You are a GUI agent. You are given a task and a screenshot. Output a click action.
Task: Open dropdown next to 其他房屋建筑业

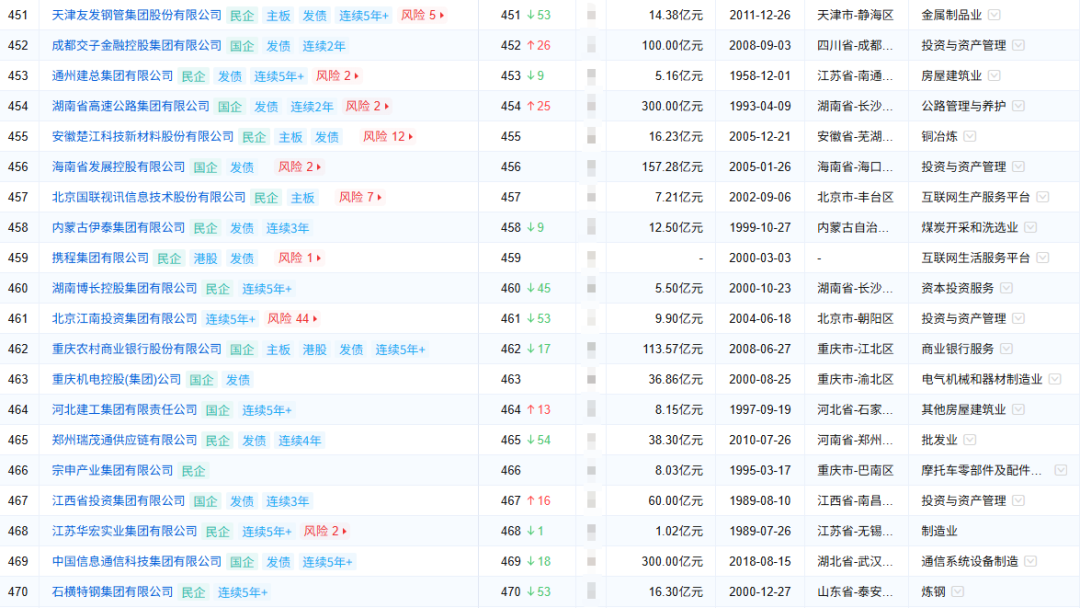pyautogui.click(x=1019, y=409)
